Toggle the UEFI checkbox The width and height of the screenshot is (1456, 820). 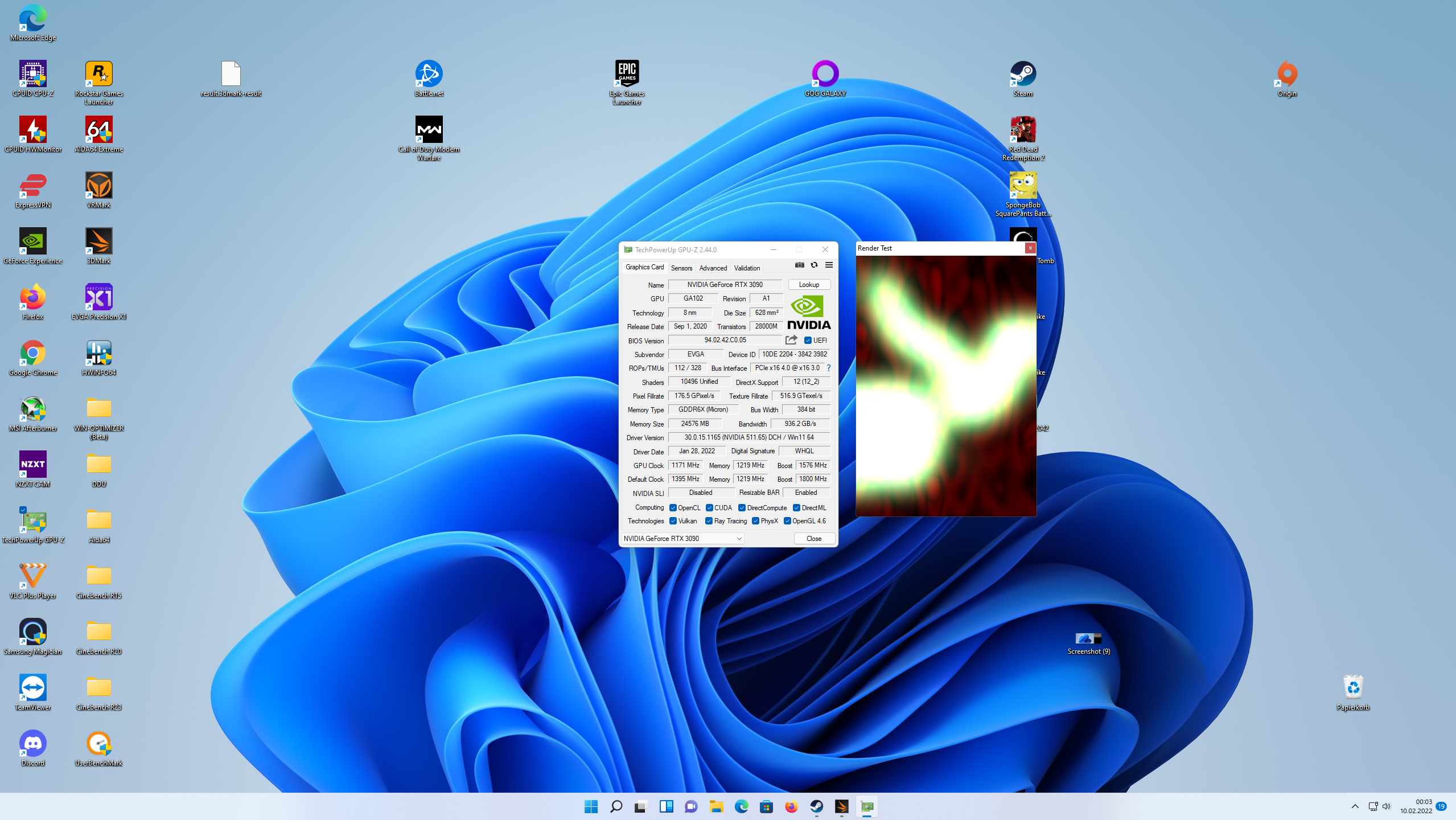808,341
